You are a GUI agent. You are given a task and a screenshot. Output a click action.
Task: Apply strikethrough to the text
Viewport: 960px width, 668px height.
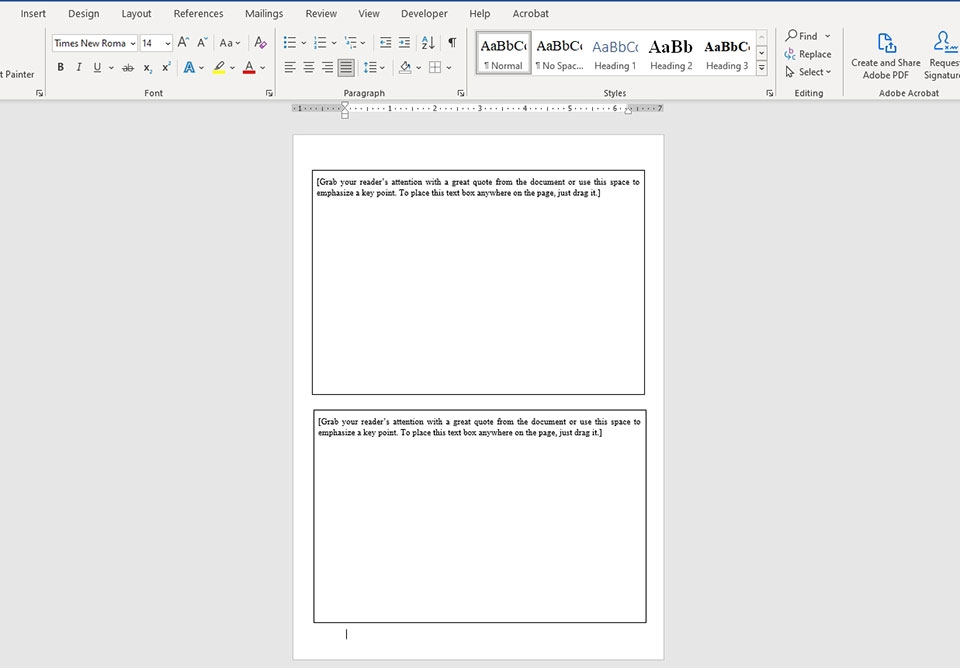127,68
